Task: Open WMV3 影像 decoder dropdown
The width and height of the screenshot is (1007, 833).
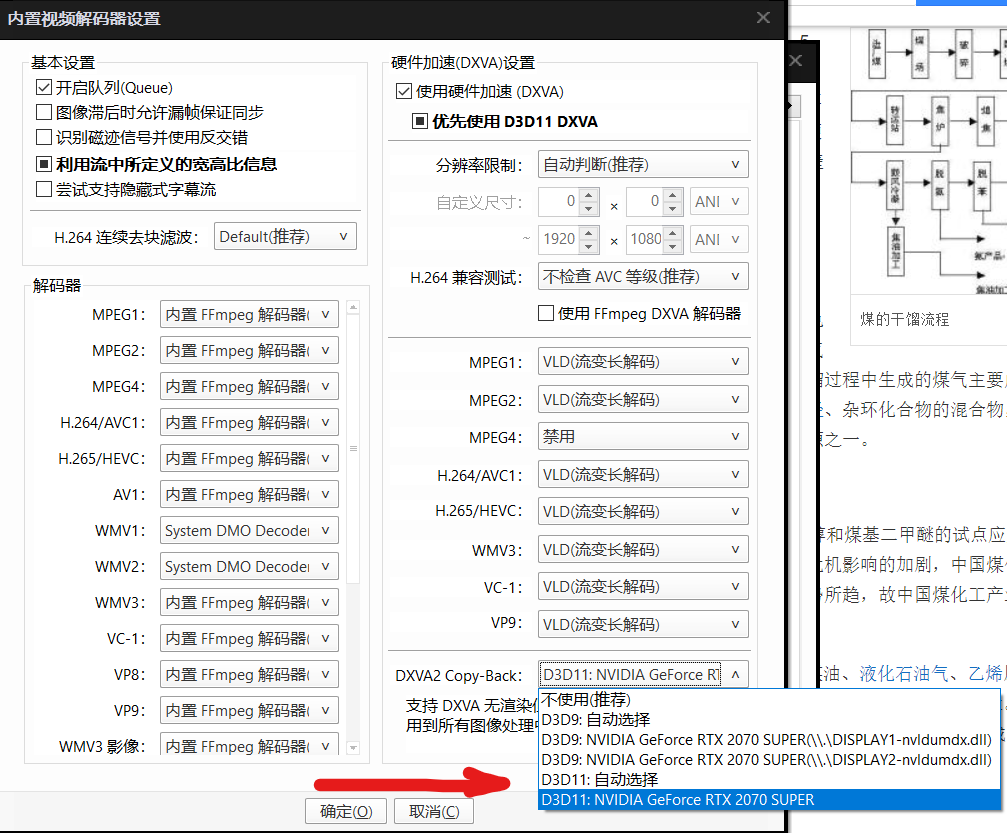Action: [x=249, y=746]
